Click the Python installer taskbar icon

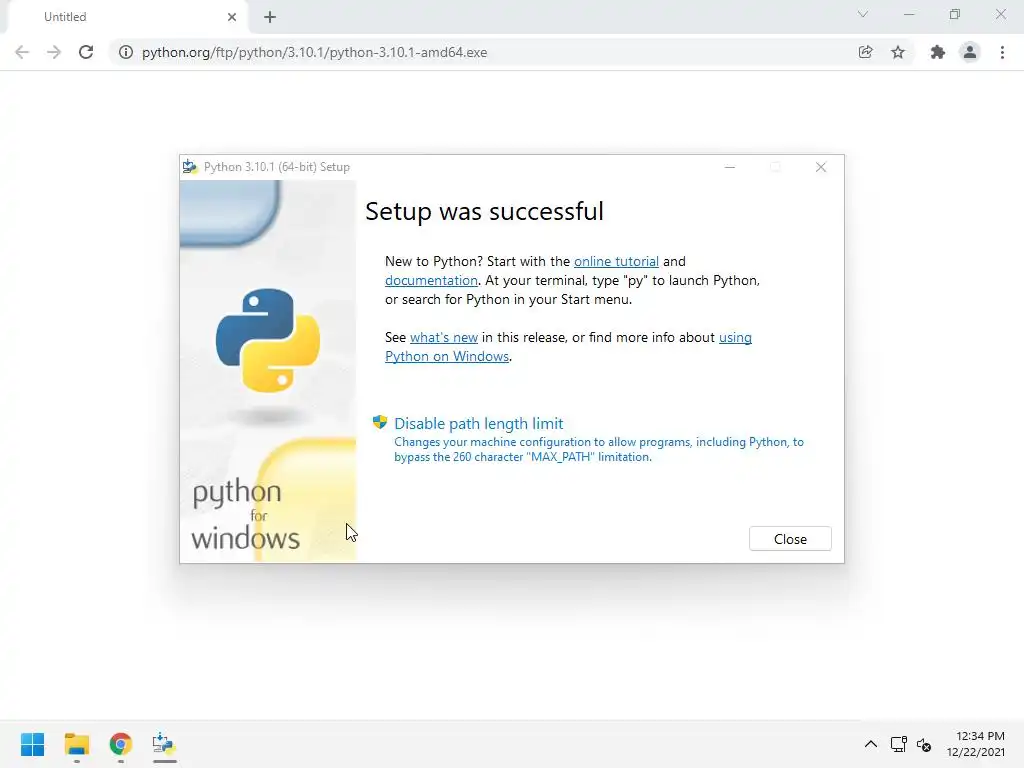click(164, 744)
